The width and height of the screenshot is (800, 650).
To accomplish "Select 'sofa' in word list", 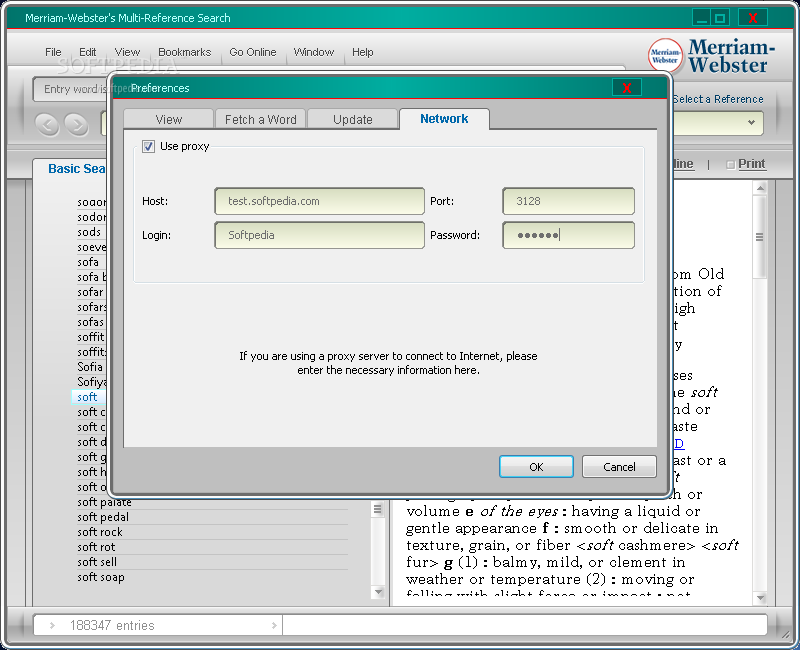I will pyautogui.click(x=88, y=262).
